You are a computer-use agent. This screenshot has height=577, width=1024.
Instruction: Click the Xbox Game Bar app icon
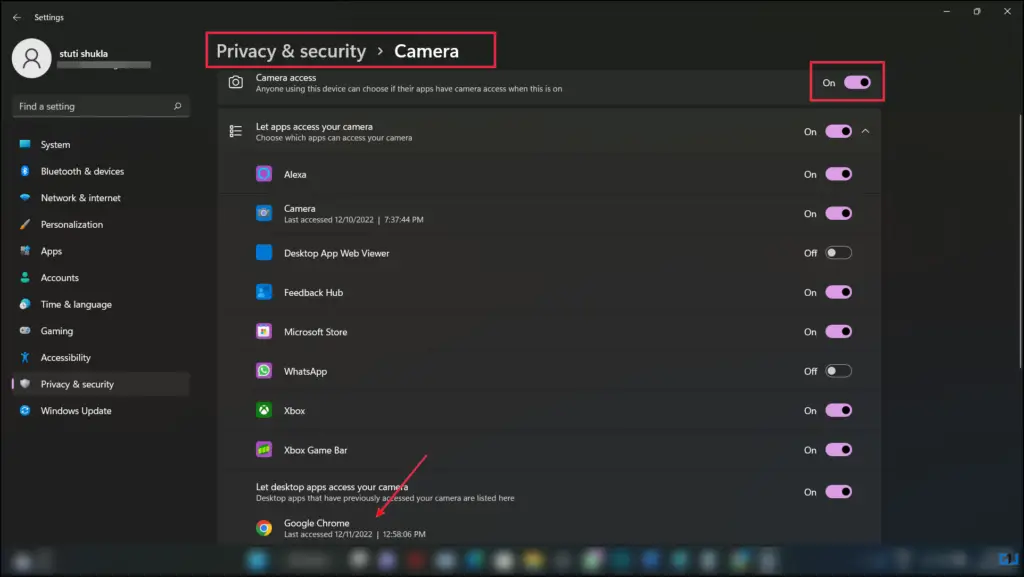(264, 450)
